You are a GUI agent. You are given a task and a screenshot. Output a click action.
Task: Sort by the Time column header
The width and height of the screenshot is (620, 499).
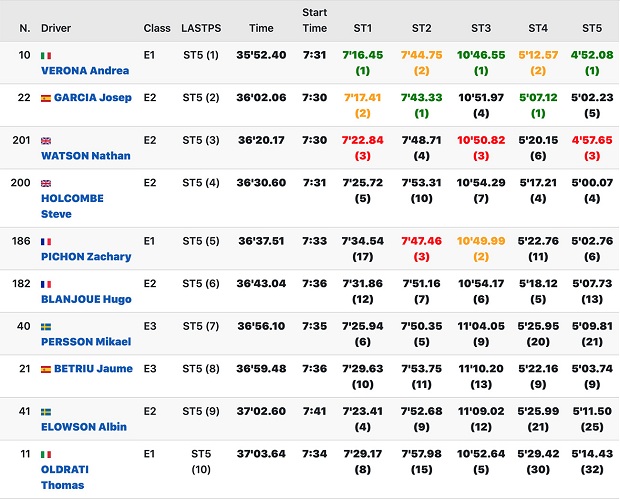(261, 28)
